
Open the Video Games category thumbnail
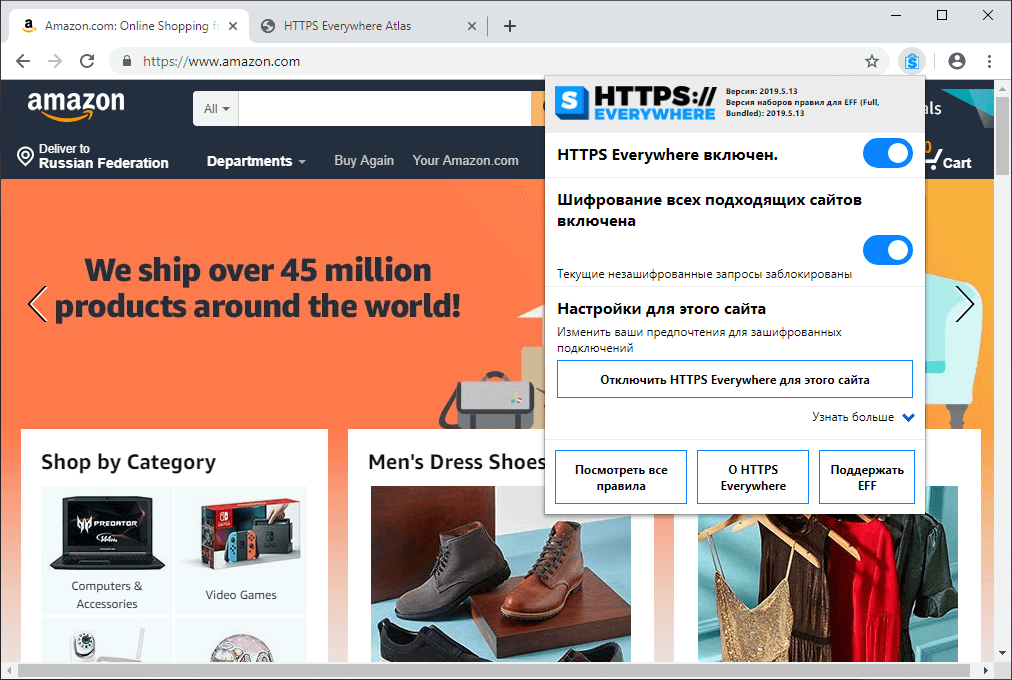tap(241, 550)
